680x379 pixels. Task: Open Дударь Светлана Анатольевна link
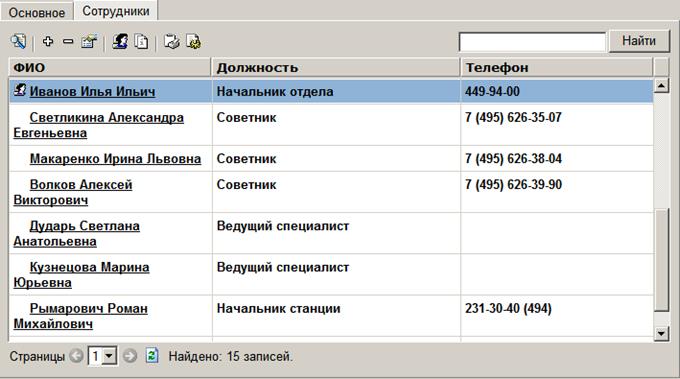click(x=76, y=233)
